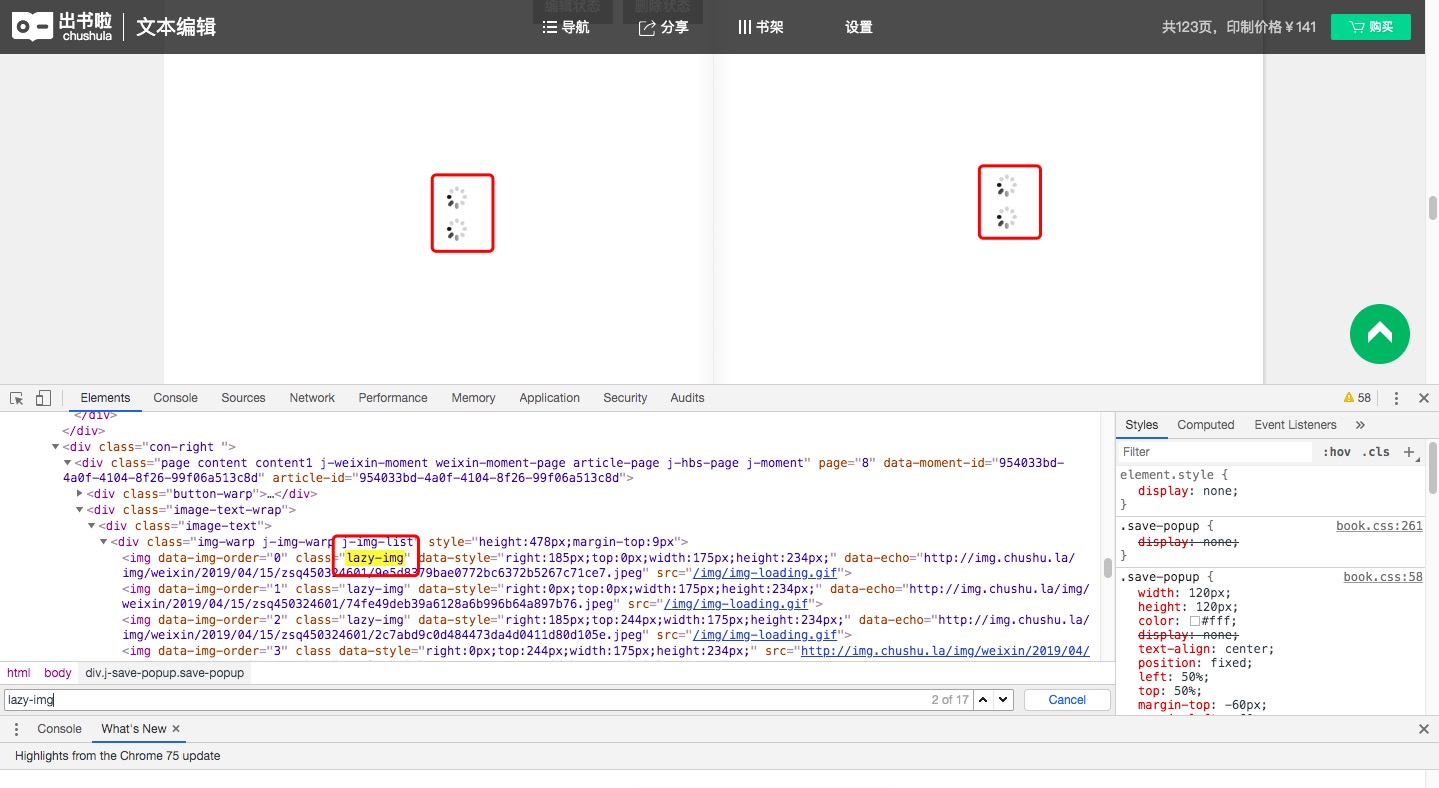This screenshot has height=788, width=1439.
Task: Open 设置 settings
Action: [859, 27]
